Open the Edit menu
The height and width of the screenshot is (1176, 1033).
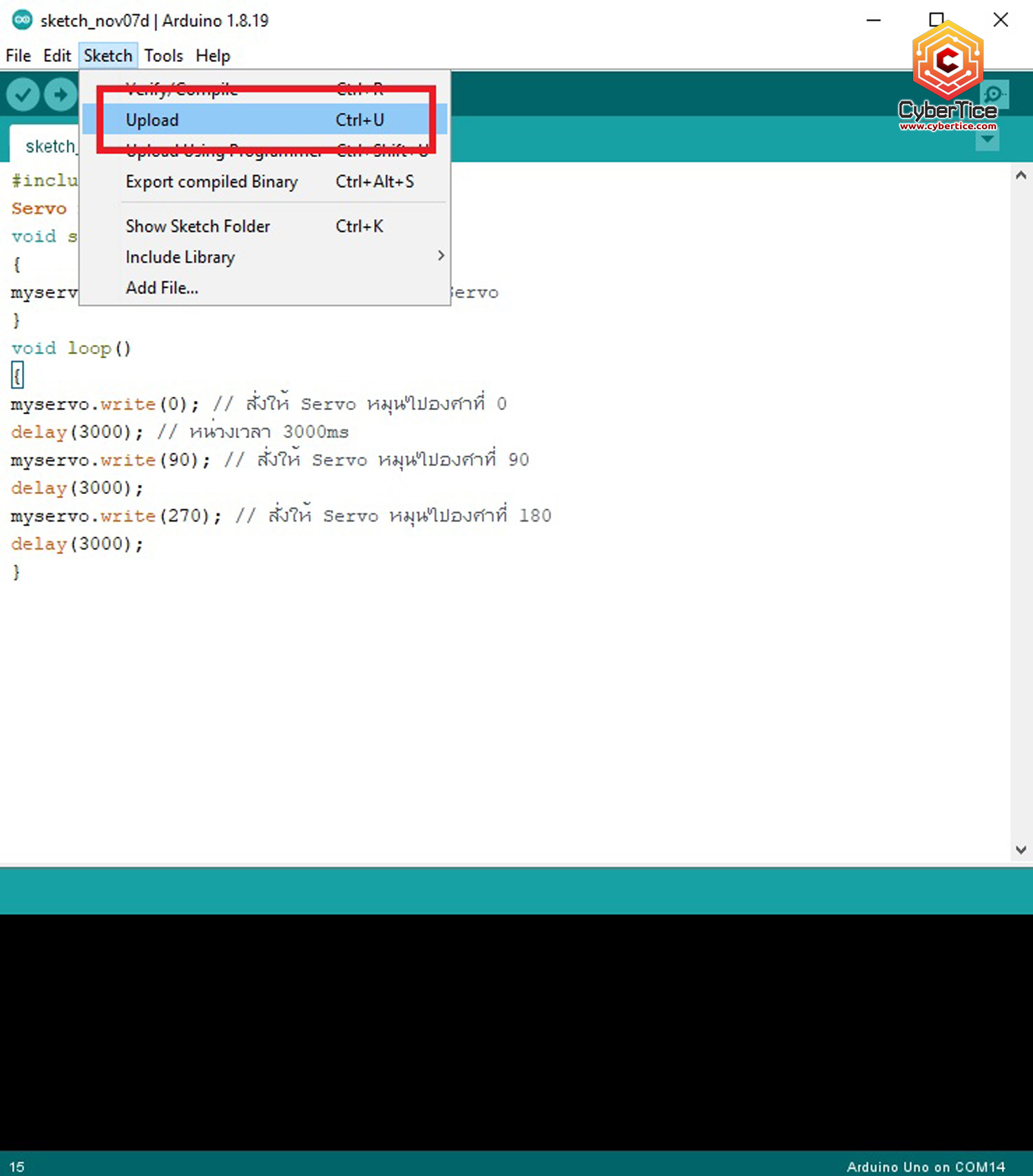pyautogui.click(x=56, y=56)
